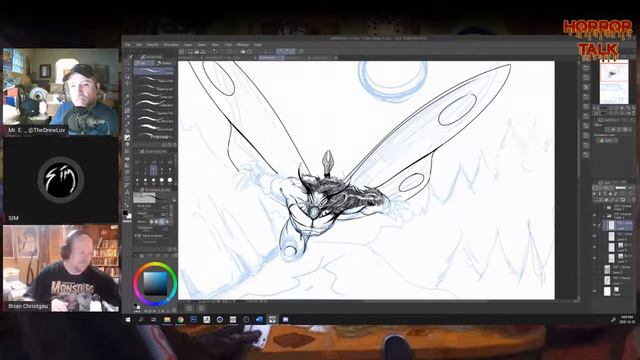
Task: Select the highlighted layer thumbnail
Action: pyautogui.click(x=611, y=225)
